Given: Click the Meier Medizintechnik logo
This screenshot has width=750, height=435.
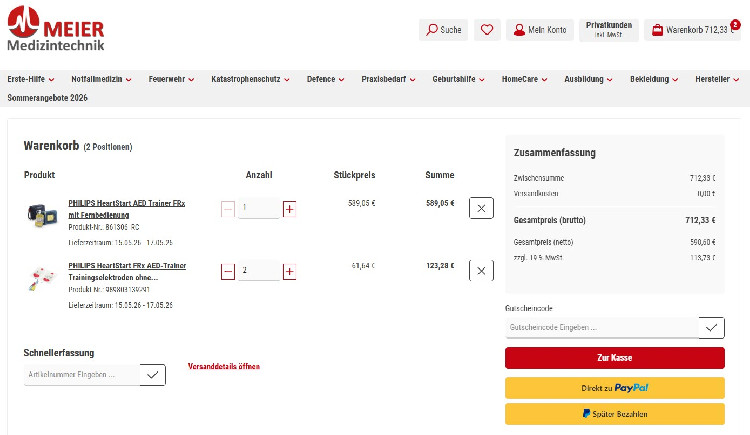Looking at the screenshot, I should [56, 29].
